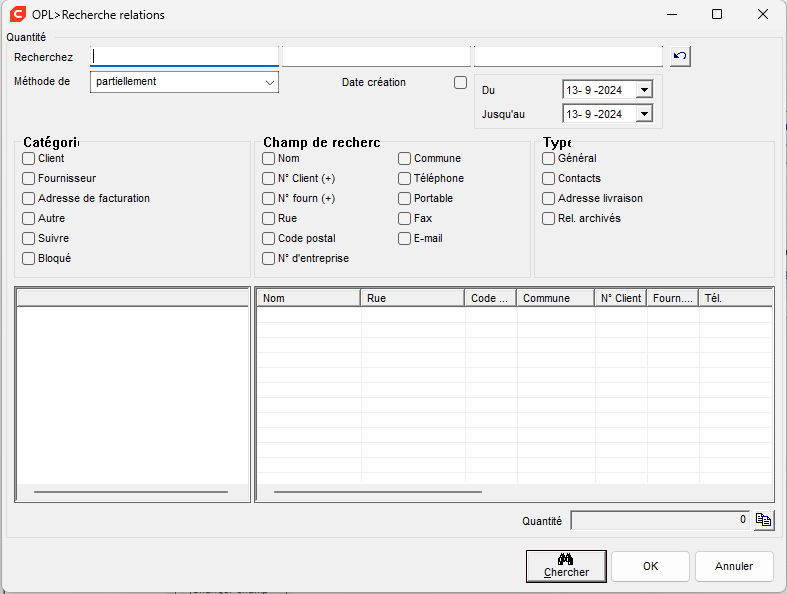Tick the Contacts type checkbox
The width and height of the screenshot is (787, 594).
click(x=549, y=179)
